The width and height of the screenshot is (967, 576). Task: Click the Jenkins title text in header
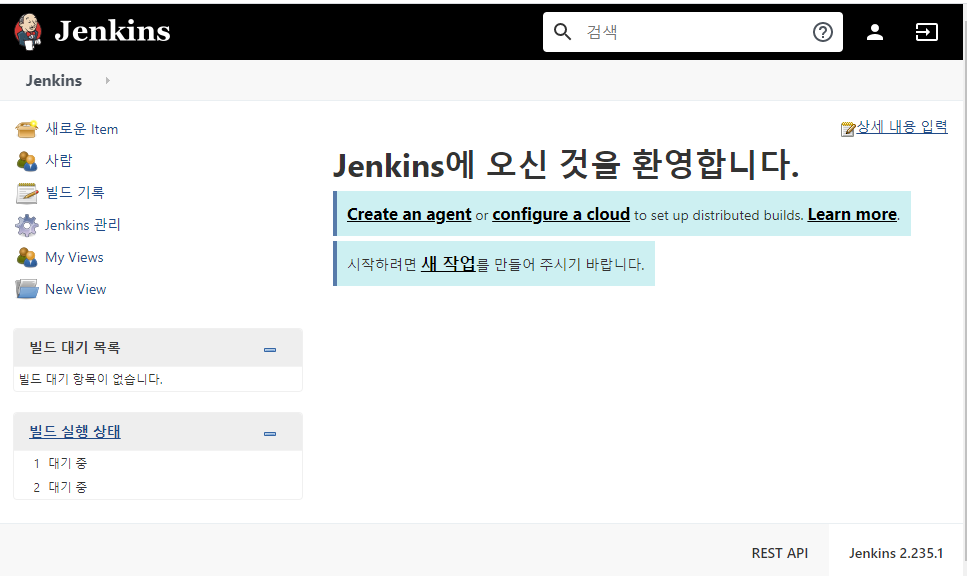click(112, 31)
